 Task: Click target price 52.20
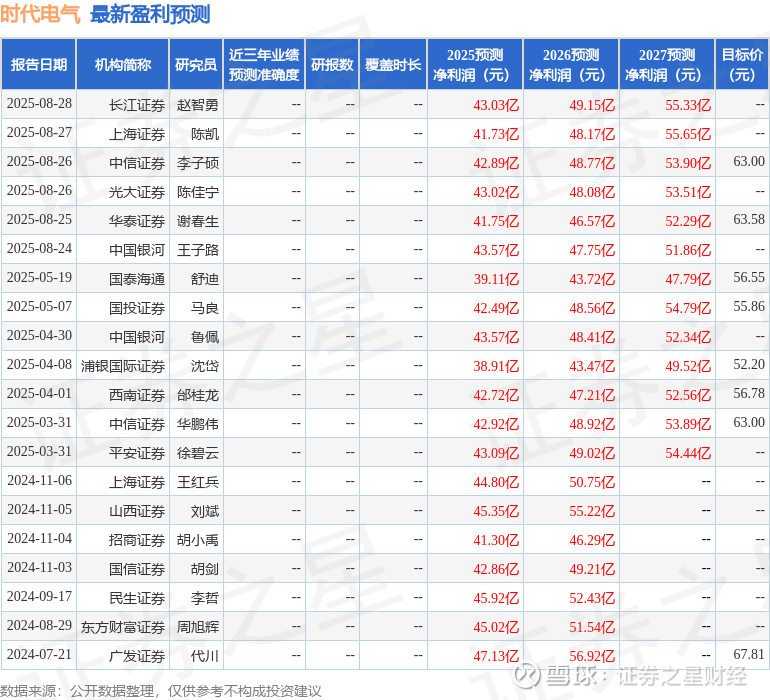tap(749, 364)
